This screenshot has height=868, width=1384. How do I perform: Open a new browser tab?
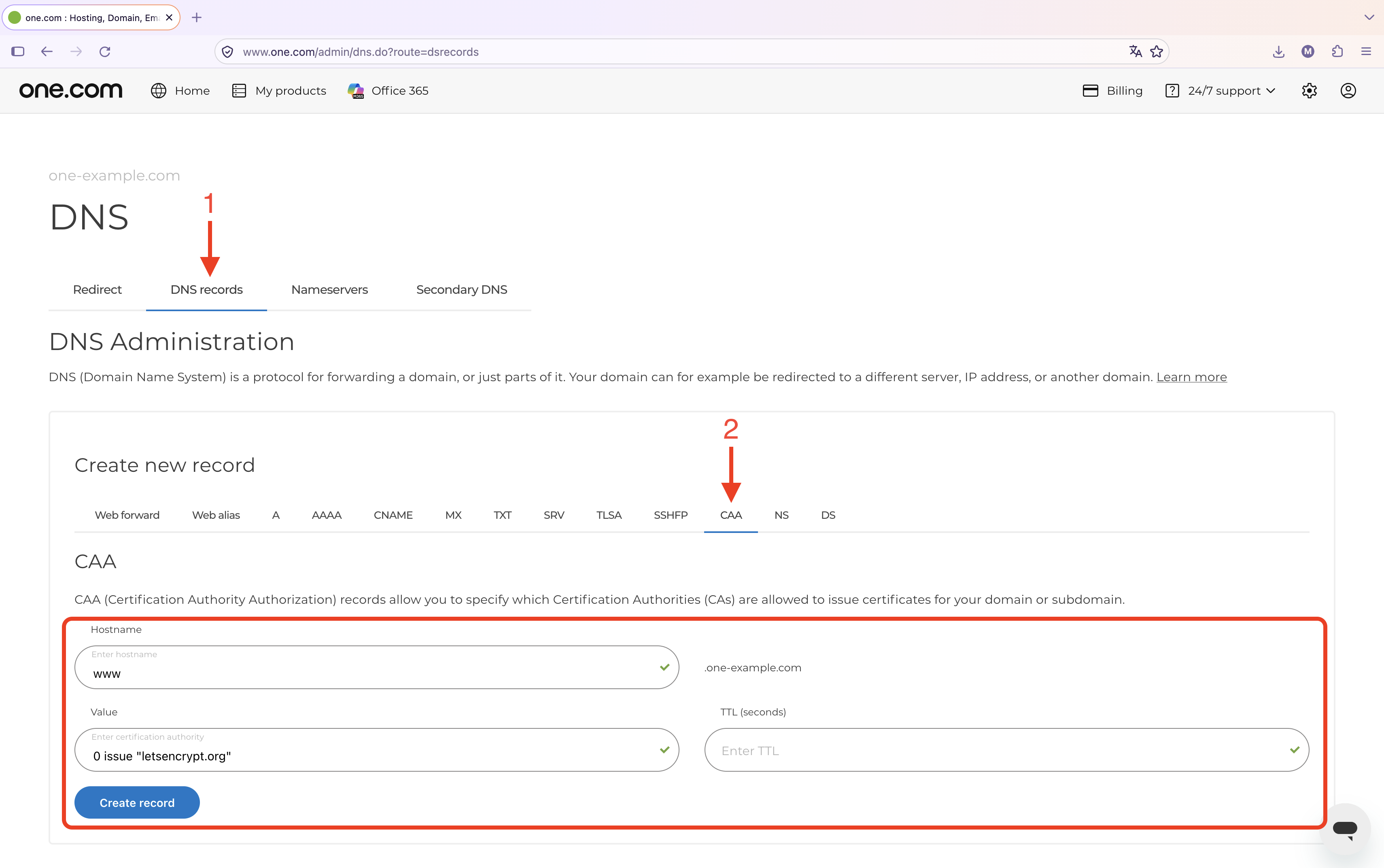197,18
